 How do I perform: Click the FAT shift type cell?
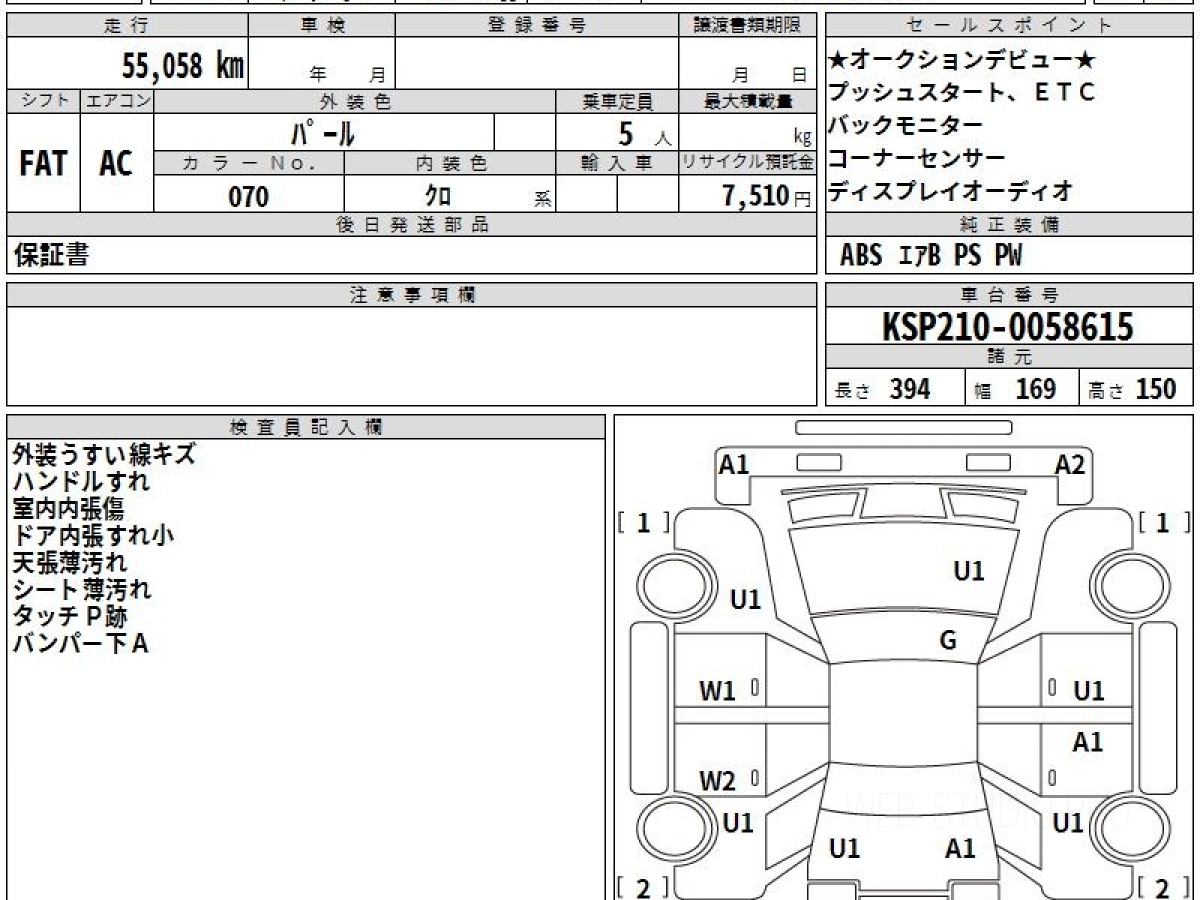43,164
